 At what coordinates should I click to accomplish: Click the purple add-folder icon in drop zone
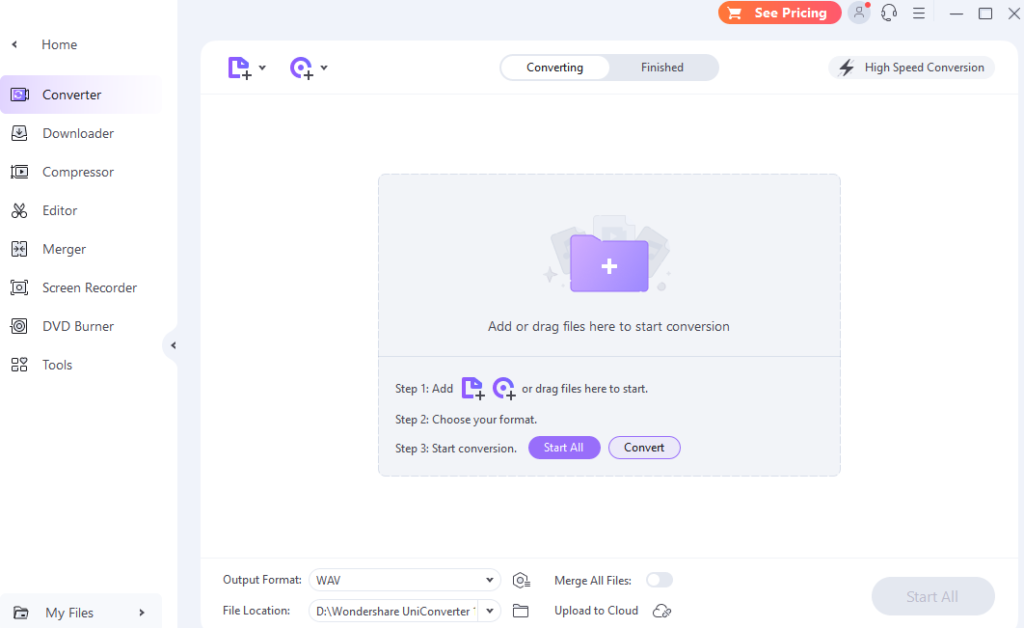click(x=608, y=265)
